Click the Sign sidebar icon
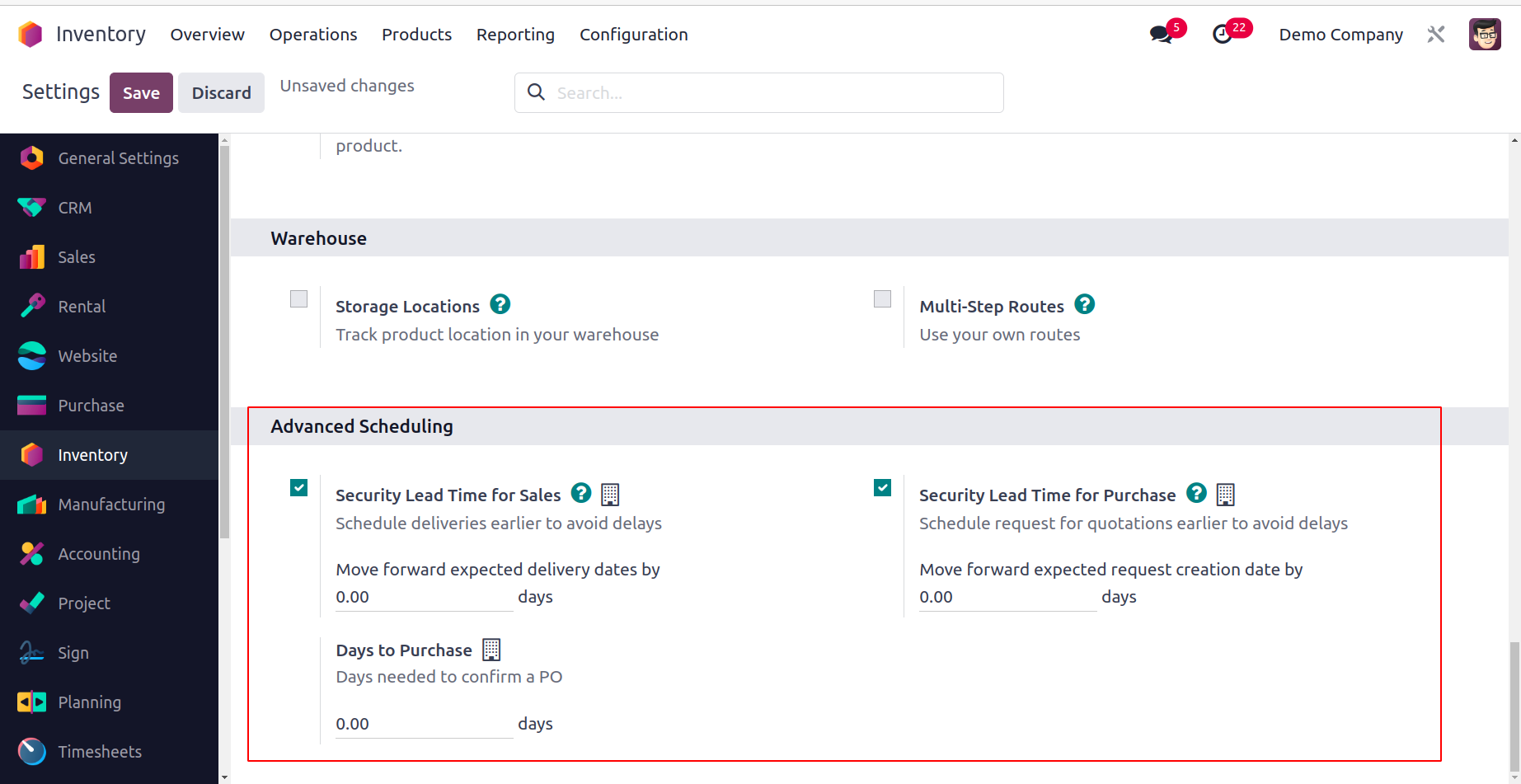The image size is (1521, 784). pyautogui.click(x=31, y=653)
